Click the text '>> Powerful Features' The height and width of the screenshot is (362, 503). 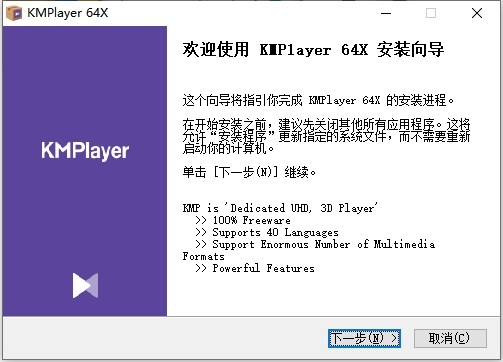(255, 268)
